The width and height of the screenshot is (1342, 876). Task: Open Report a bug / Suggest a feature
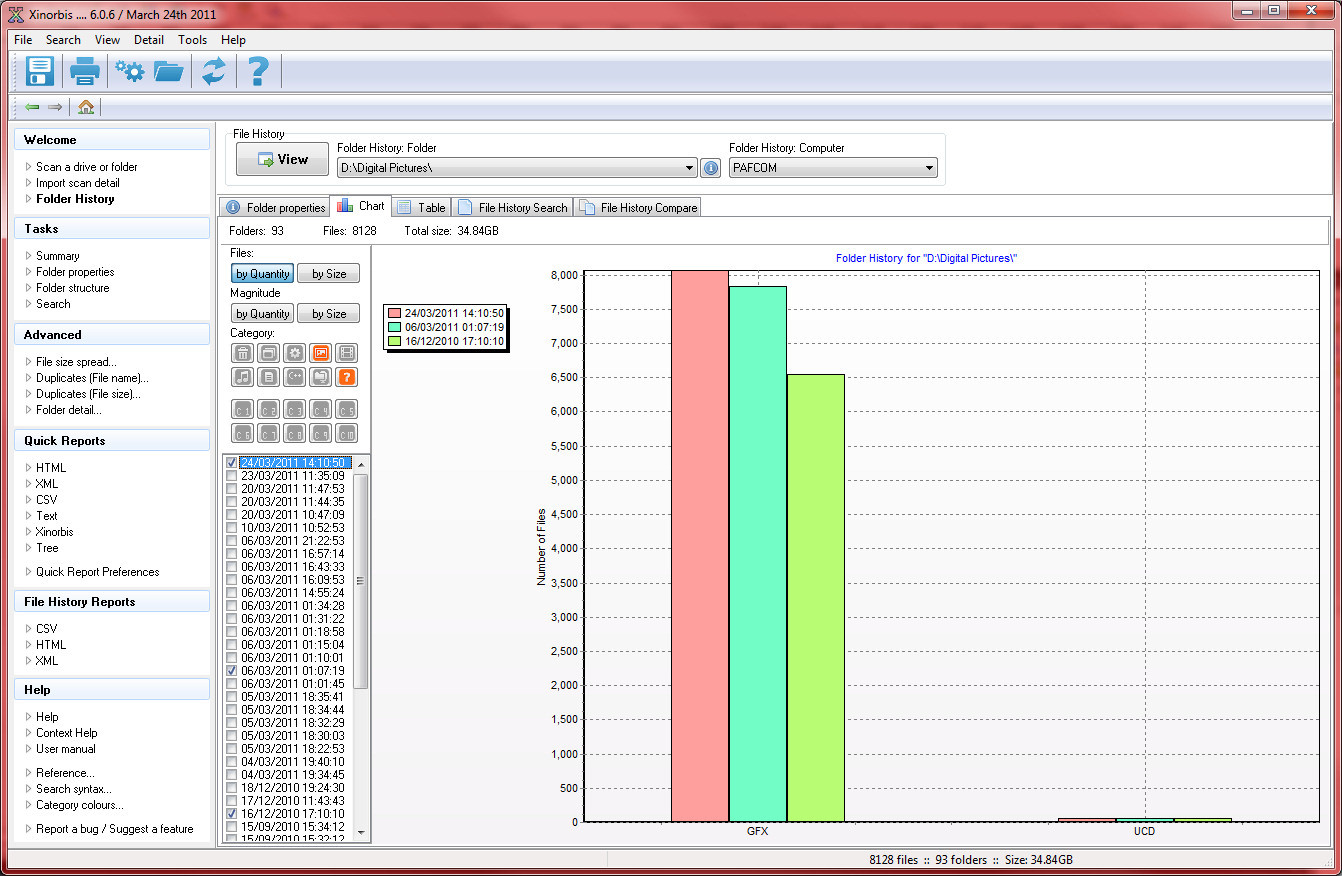pos(115,829)
